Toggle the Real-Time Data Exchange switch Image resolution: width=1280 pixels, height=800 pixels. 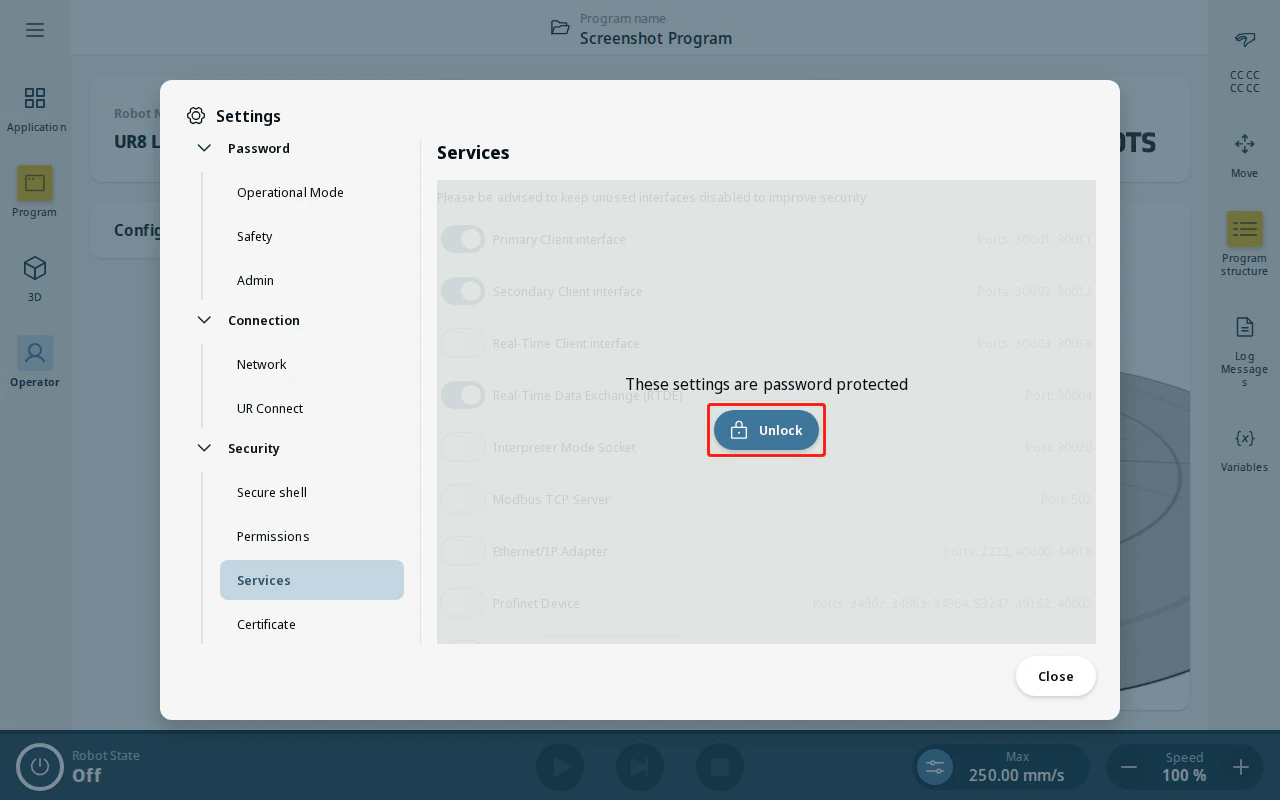coord(463,395)
